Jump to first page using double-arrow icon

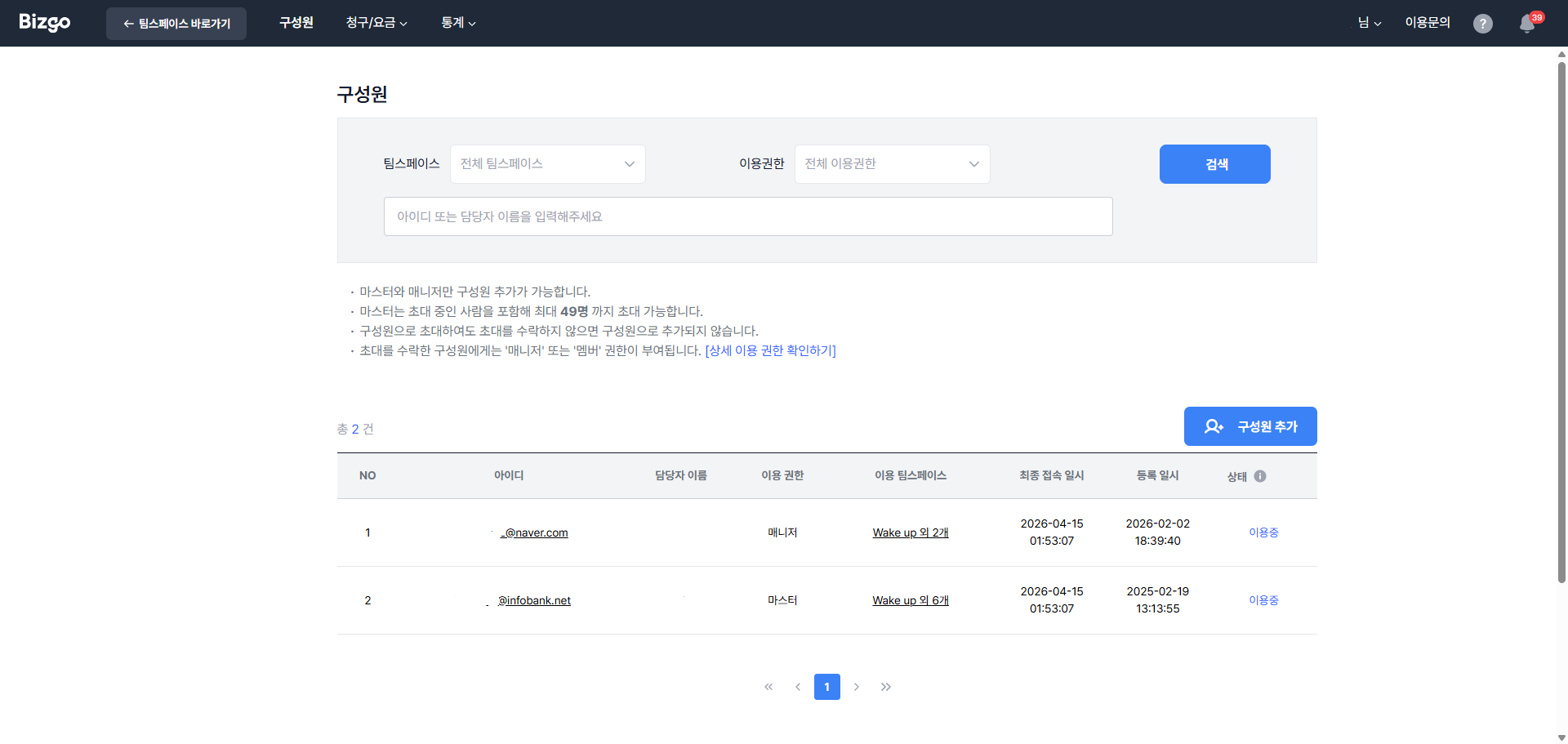[x=768, y=687]
